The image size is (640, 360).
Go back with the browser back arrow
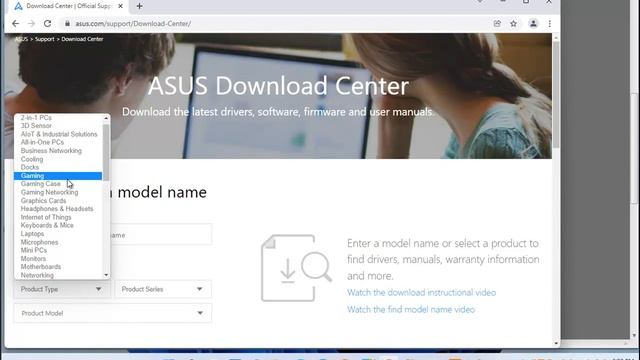[x=16, y=24]
